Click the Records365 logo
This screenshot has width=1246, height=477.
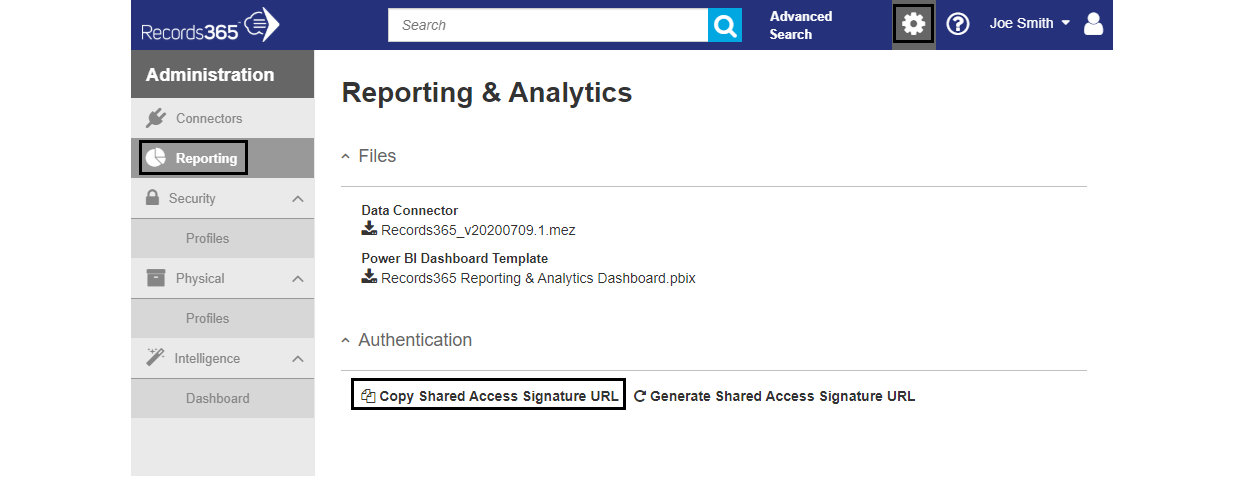210,25
